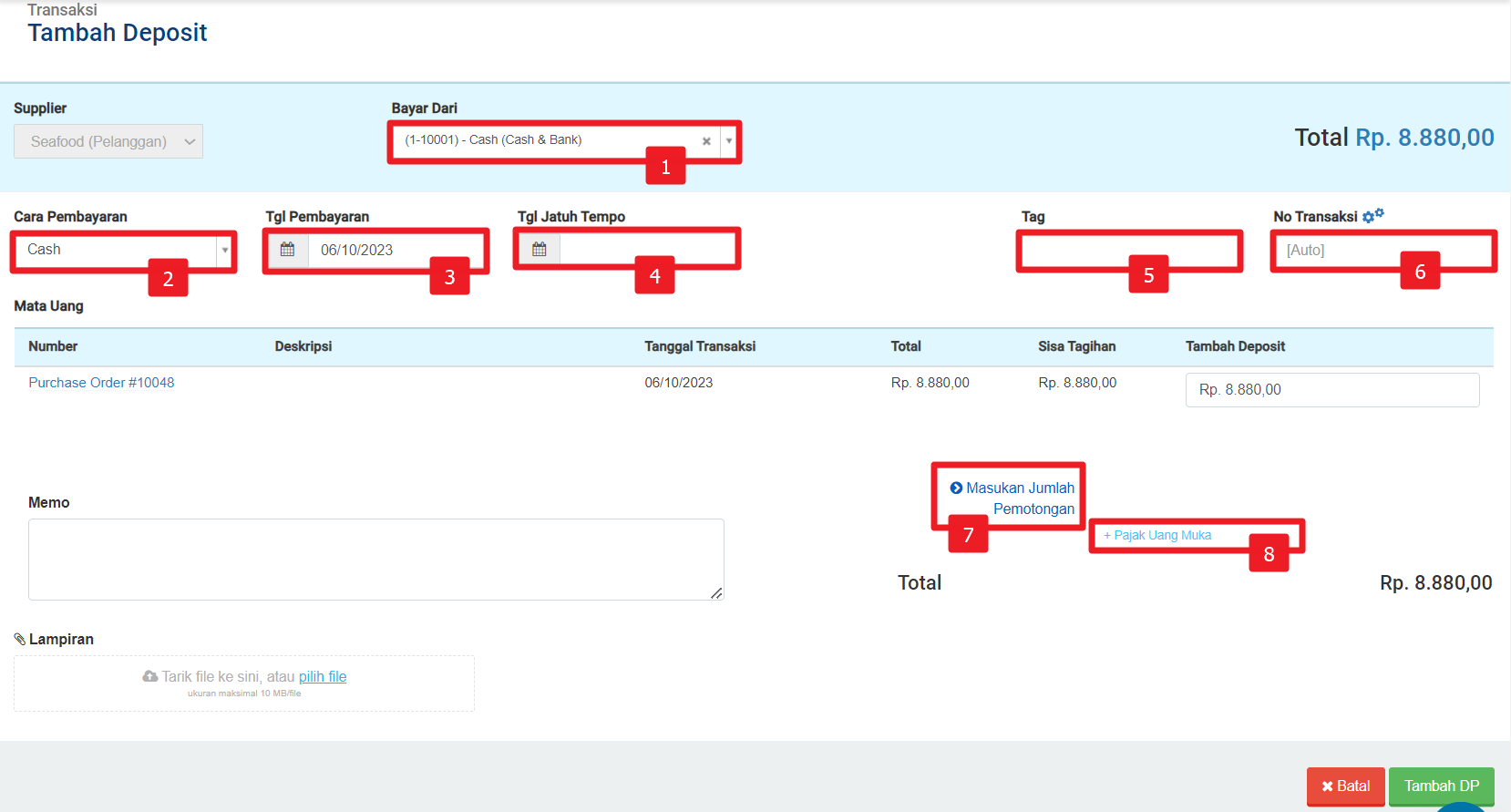Open the Tgl Jatuh Tempo calendar icon

tap(540, 250)
